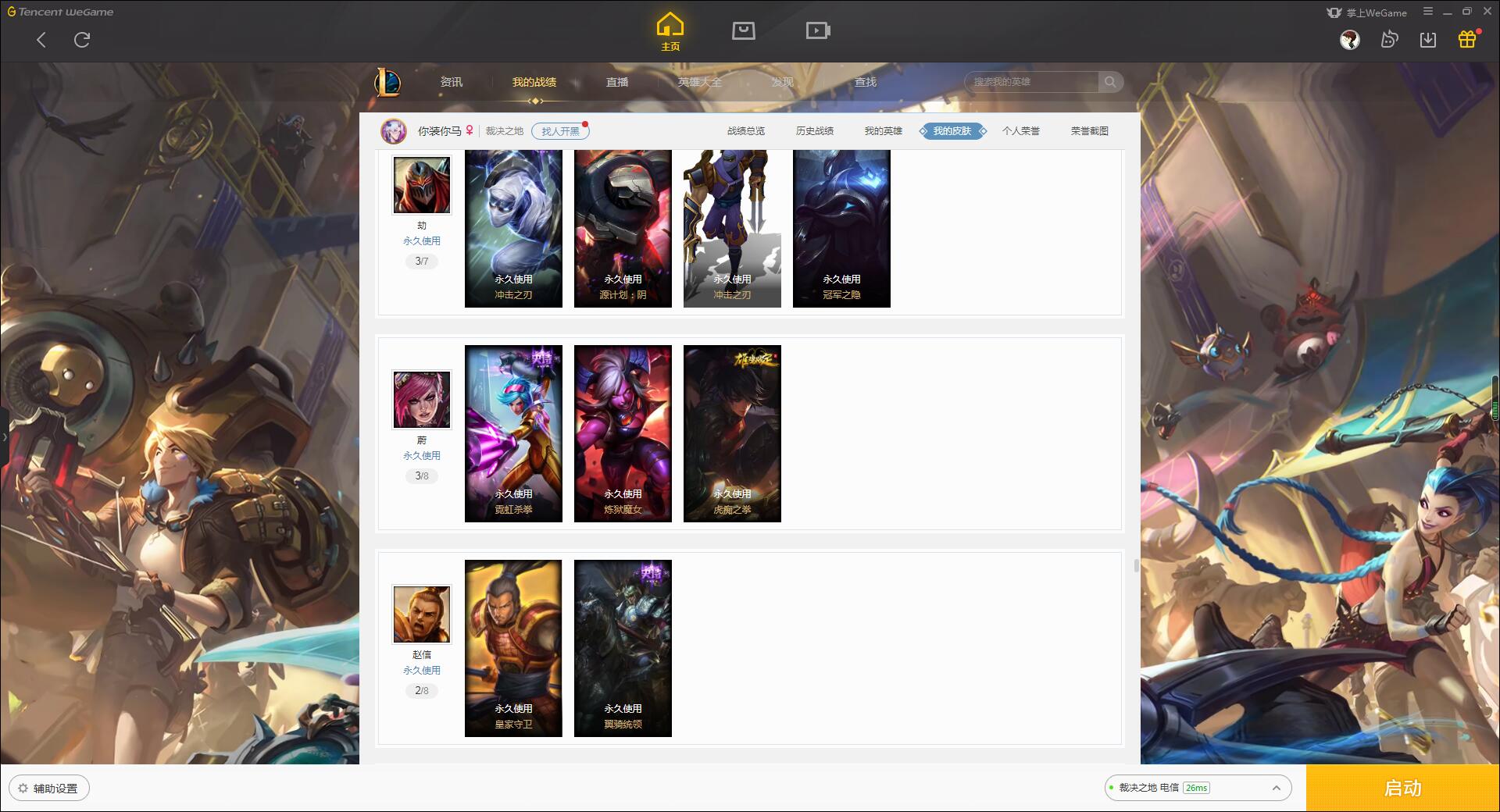Viewport: 1500px width, 812px height.
Task: Switch to 战绩总览 sub-tab
Action: [x=746, y=131]
